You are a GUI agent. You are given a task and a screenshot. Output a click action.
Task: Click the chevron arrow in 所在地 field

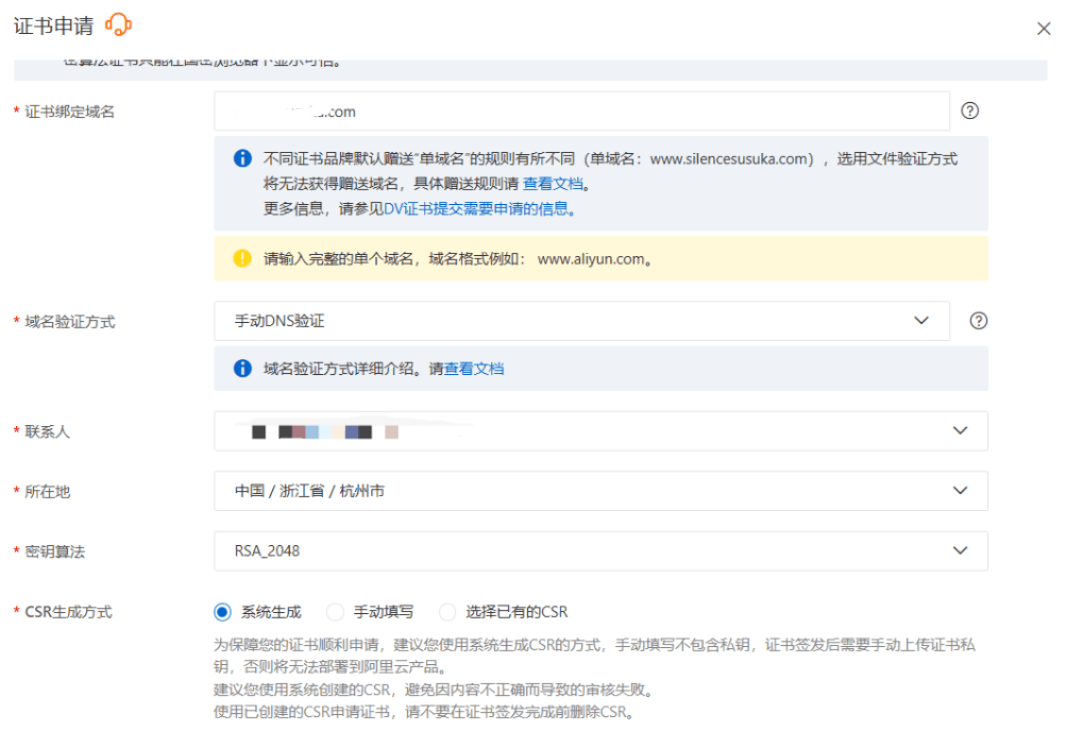click(960, 491)
